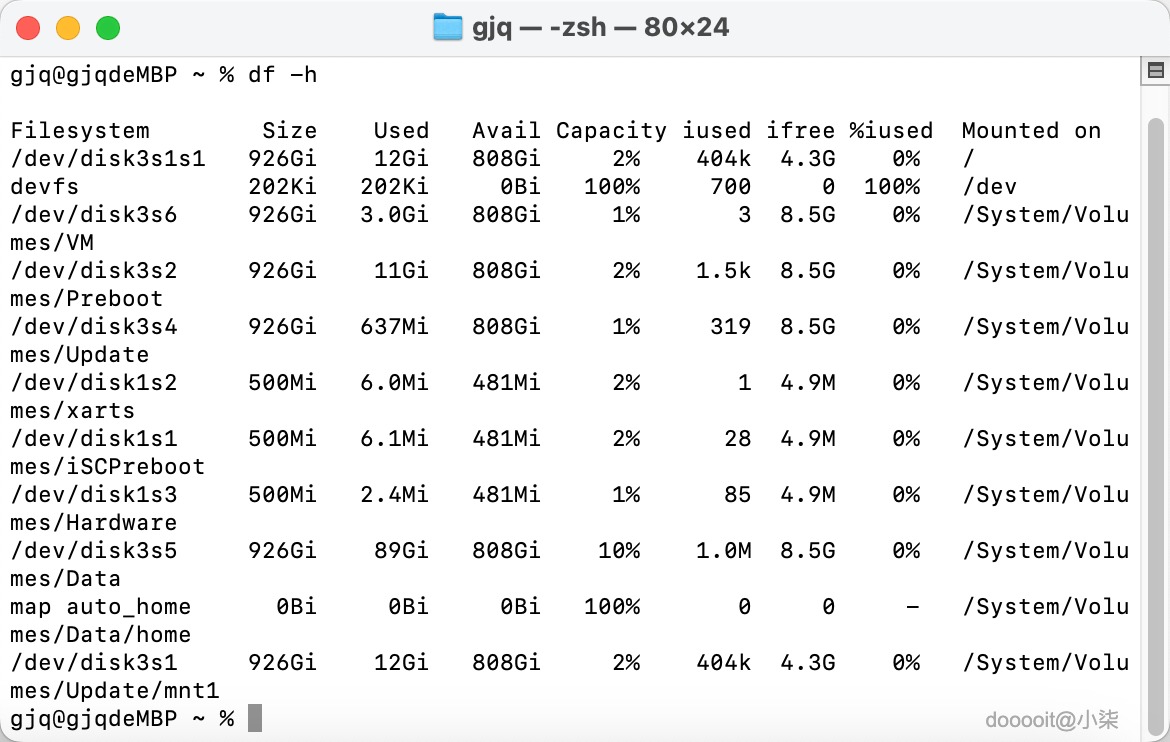Image resolution: width=1170 pixels, height=742 pixels.
Task: Click the folder proxy icon in title bar
Action: tap(447, 27)
